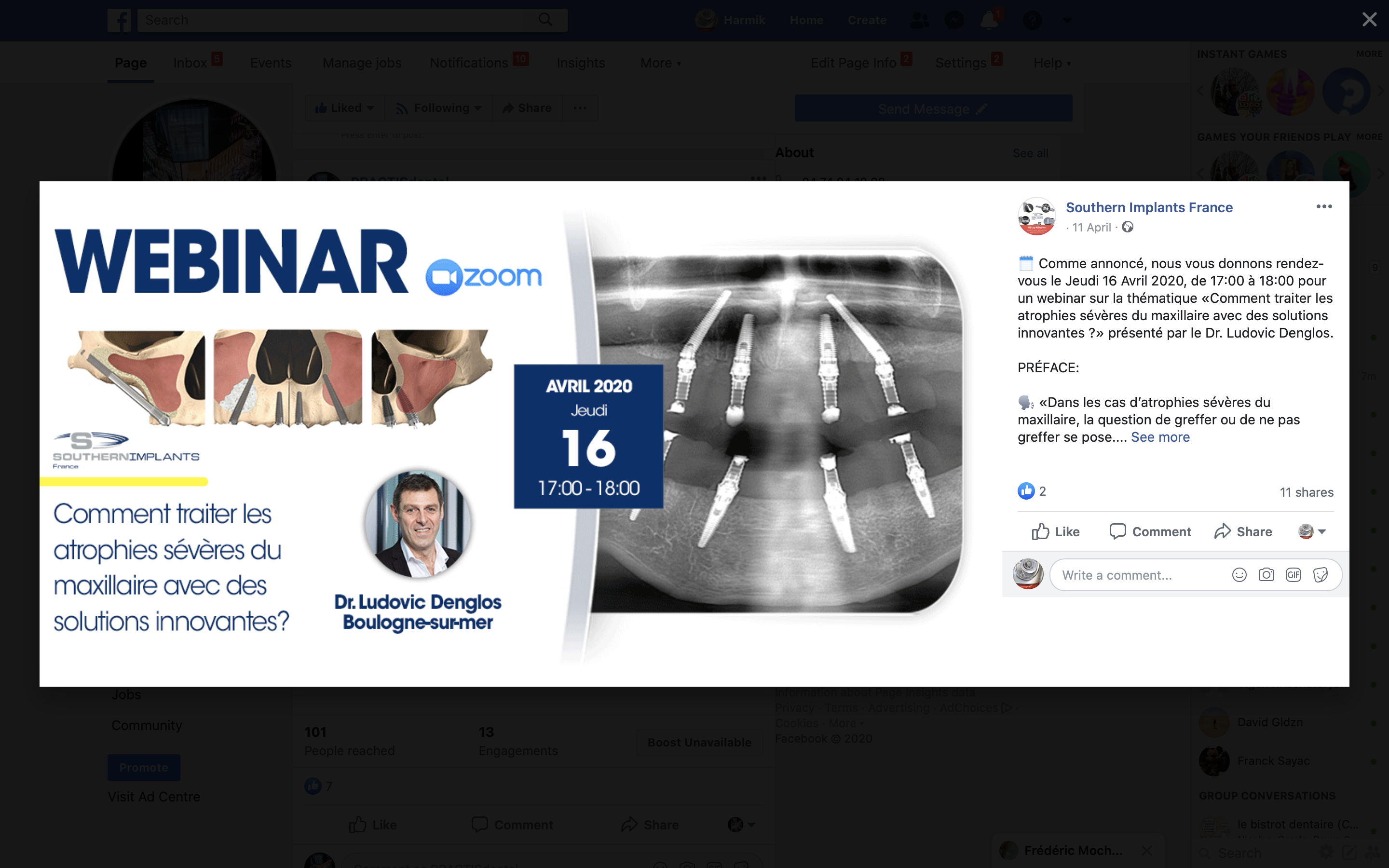This screenshot has width=1389, height=868.
Task: Like the webinar post
Action: pyautogui.click(x=1056, y=531)
